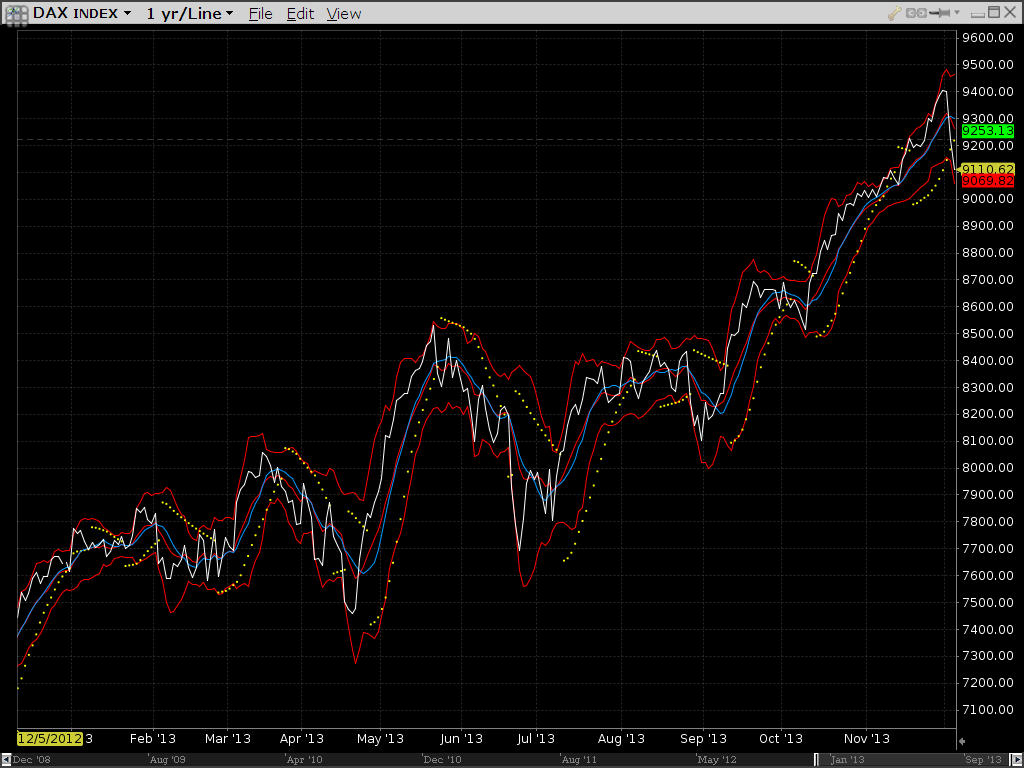The height and width of the screenshot is (768, 1024).
Task: Click the Mar '13 time axis label
Action: (x=227, y=739)
